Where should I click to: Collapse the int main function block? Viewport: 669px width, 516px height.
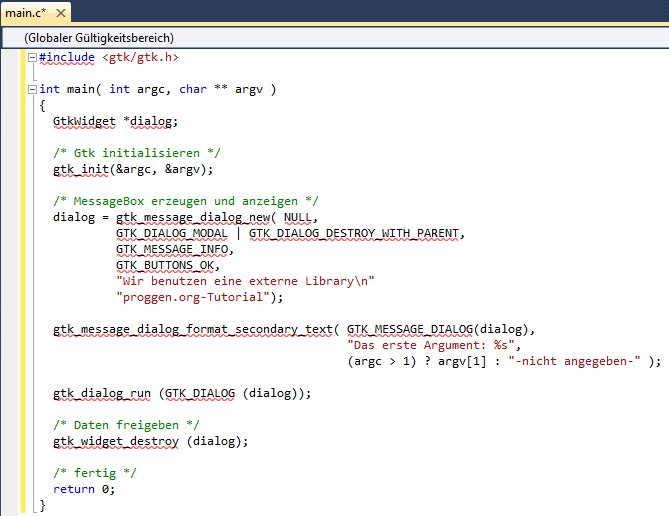click(x=33, y=89)
